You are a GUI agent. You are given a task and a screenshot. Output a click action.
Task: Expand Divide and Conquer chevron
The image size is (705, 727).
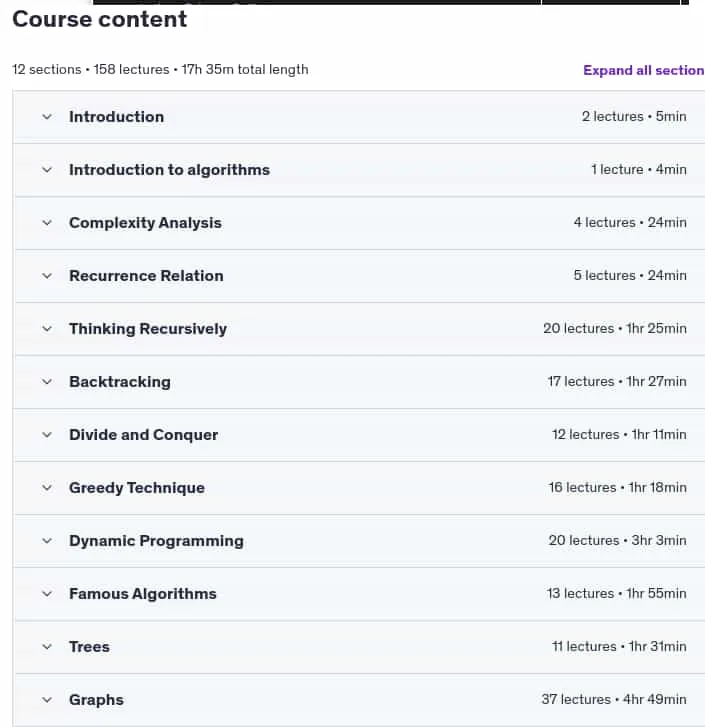47,435
